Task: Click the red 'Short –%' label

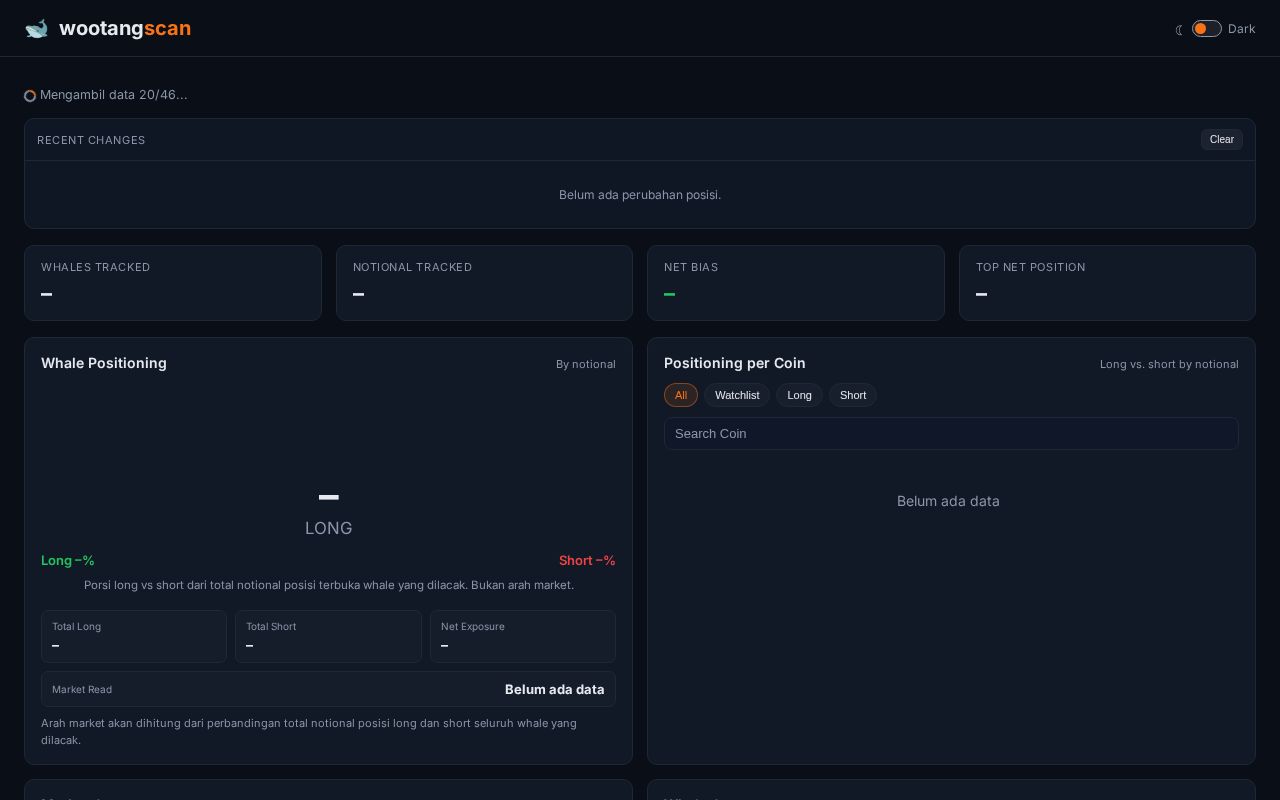Action: 587,561
